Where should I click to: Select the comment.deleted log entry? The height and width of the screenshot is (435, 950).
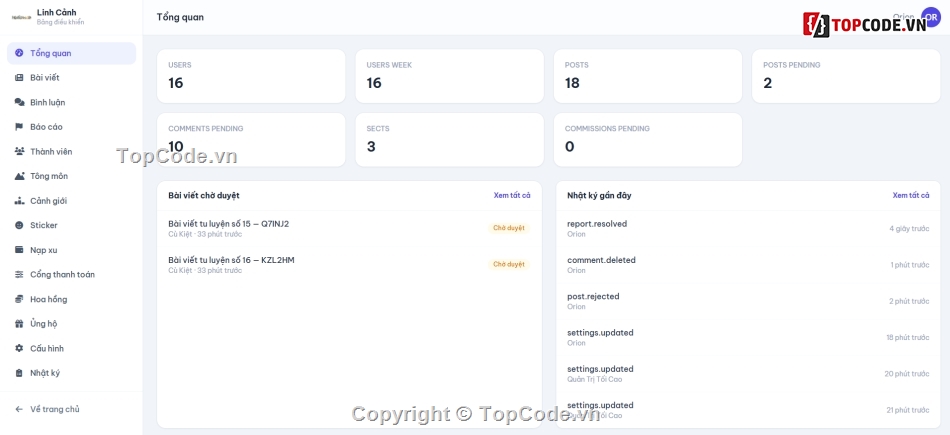748,265
